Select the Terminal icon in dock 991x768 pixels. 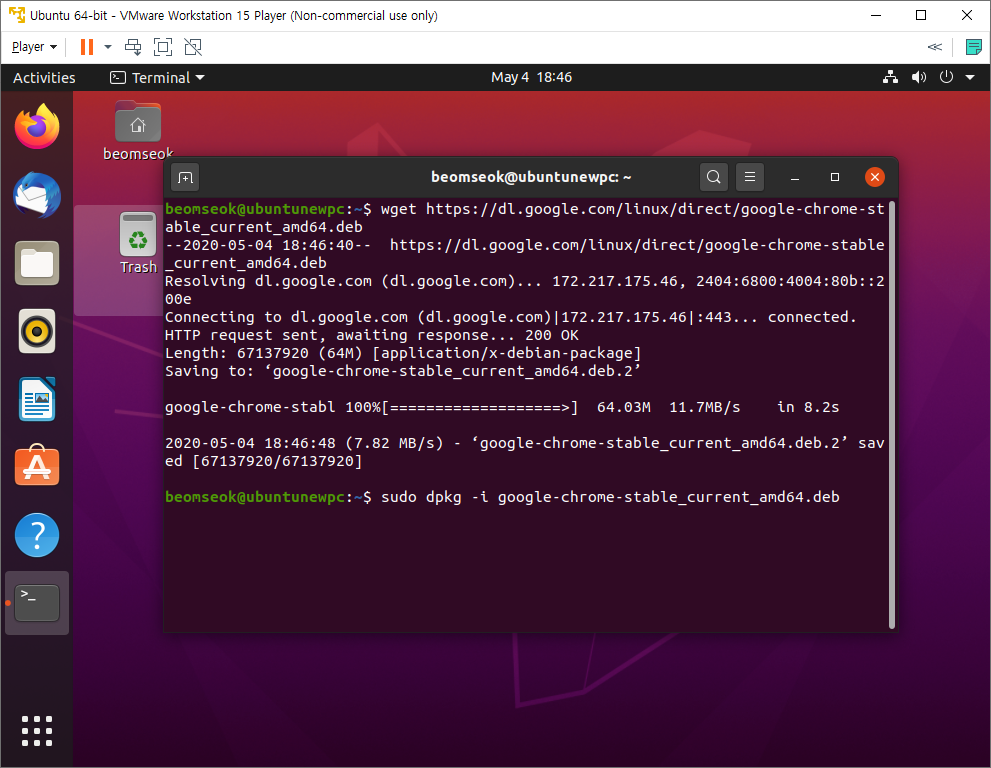coord(37,602)
